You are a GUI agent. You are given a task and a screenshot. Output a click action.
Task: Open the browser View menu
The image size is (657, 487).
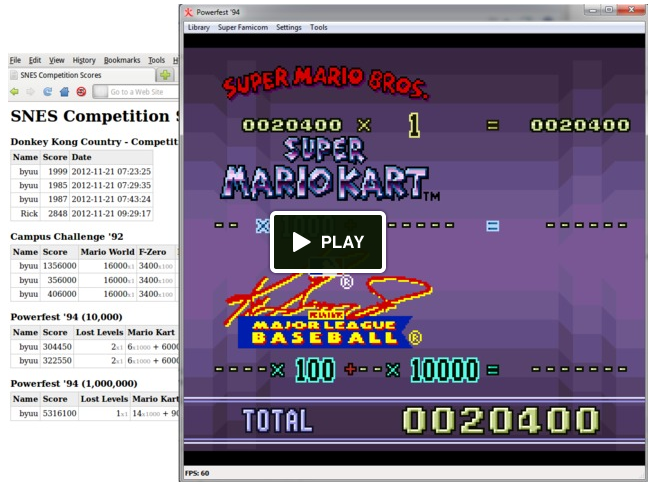point(57,60)
